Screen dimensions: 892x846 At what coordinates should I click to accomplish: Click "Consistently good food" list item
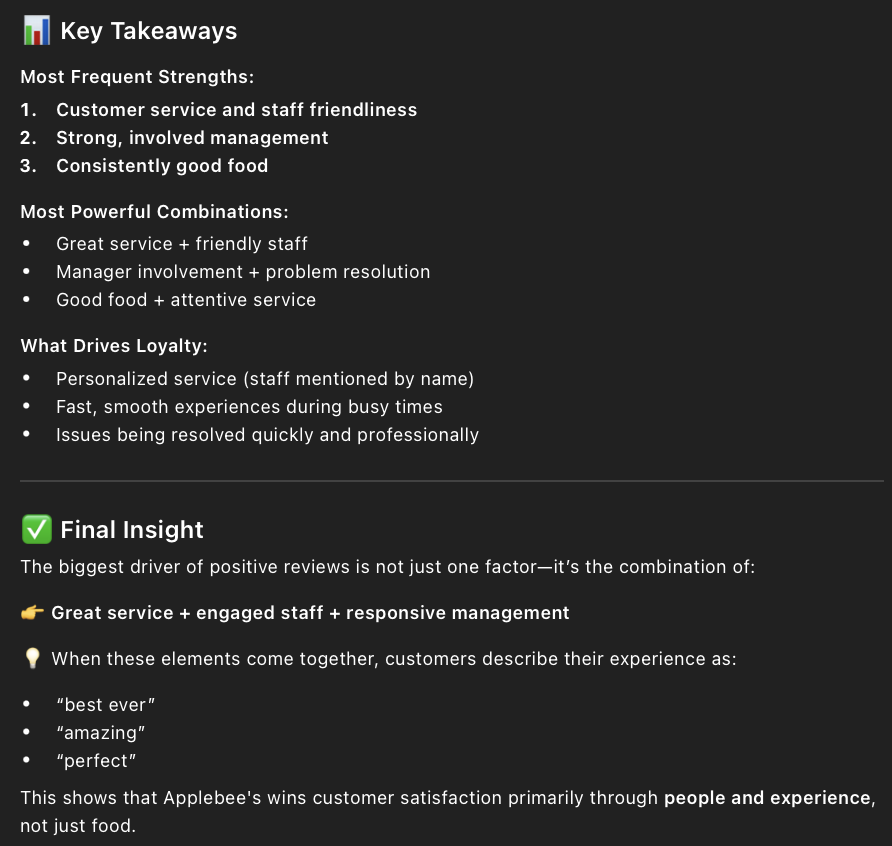(162, 166)
